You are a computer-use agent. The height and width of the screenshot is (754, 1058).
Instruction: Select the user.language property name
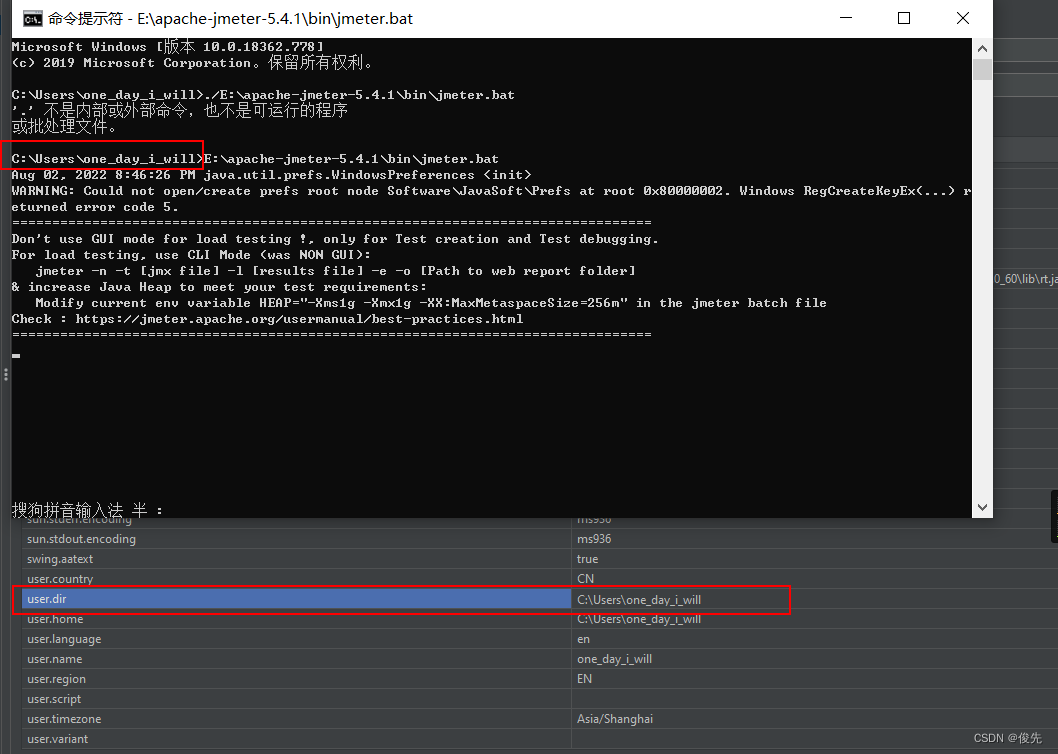click(x=64, y=639)
